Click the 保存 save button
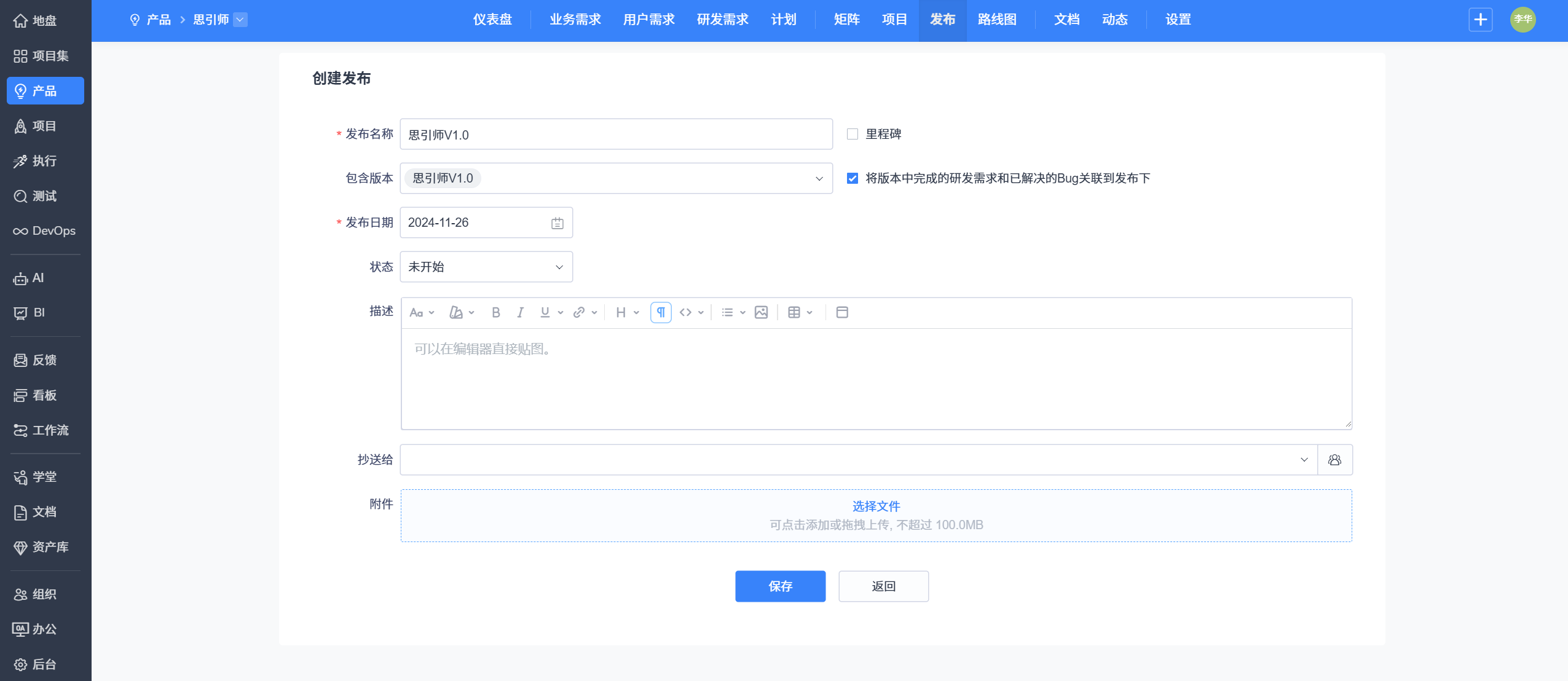Image resolution: width=1568 pixels, height=681 pixels. pyautogui.click(x=780, y=586)
